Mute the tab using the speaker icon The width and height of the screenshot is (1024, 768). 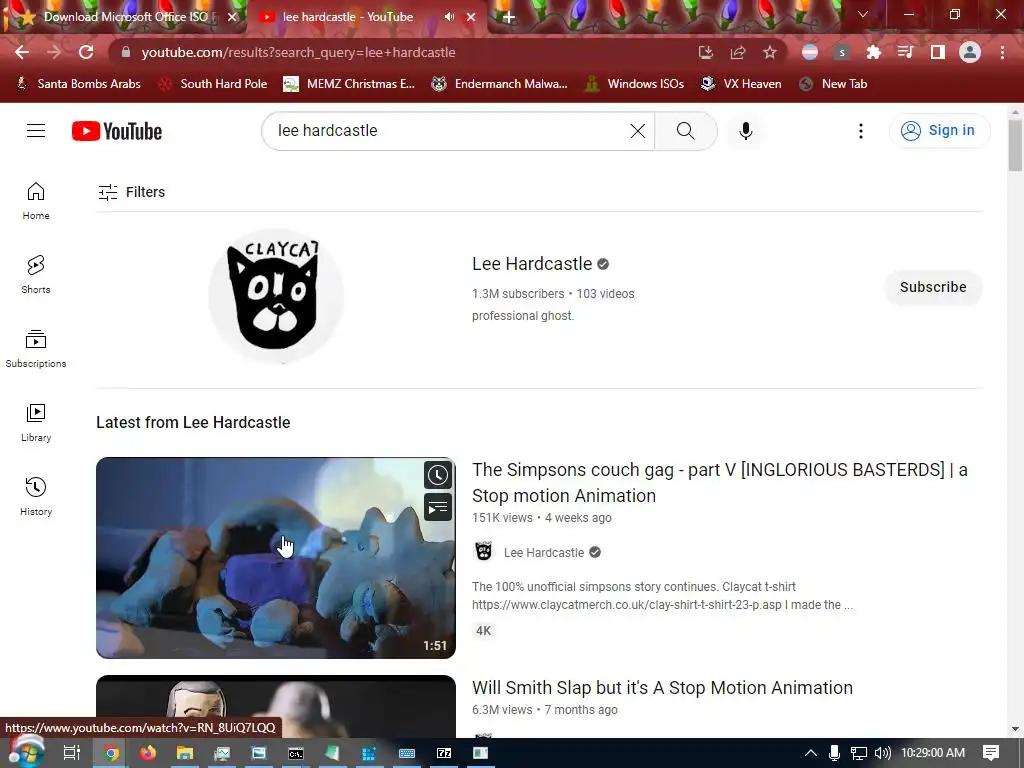point(449,17)
